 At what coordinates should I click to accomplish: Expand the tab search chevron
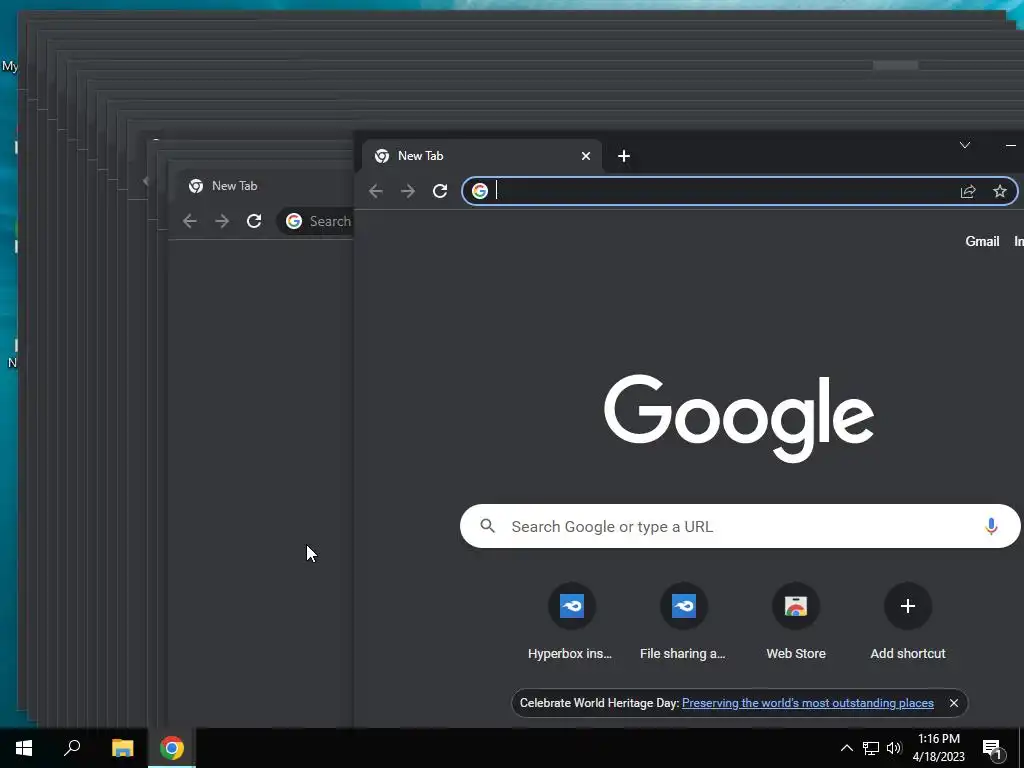[965, 145]
